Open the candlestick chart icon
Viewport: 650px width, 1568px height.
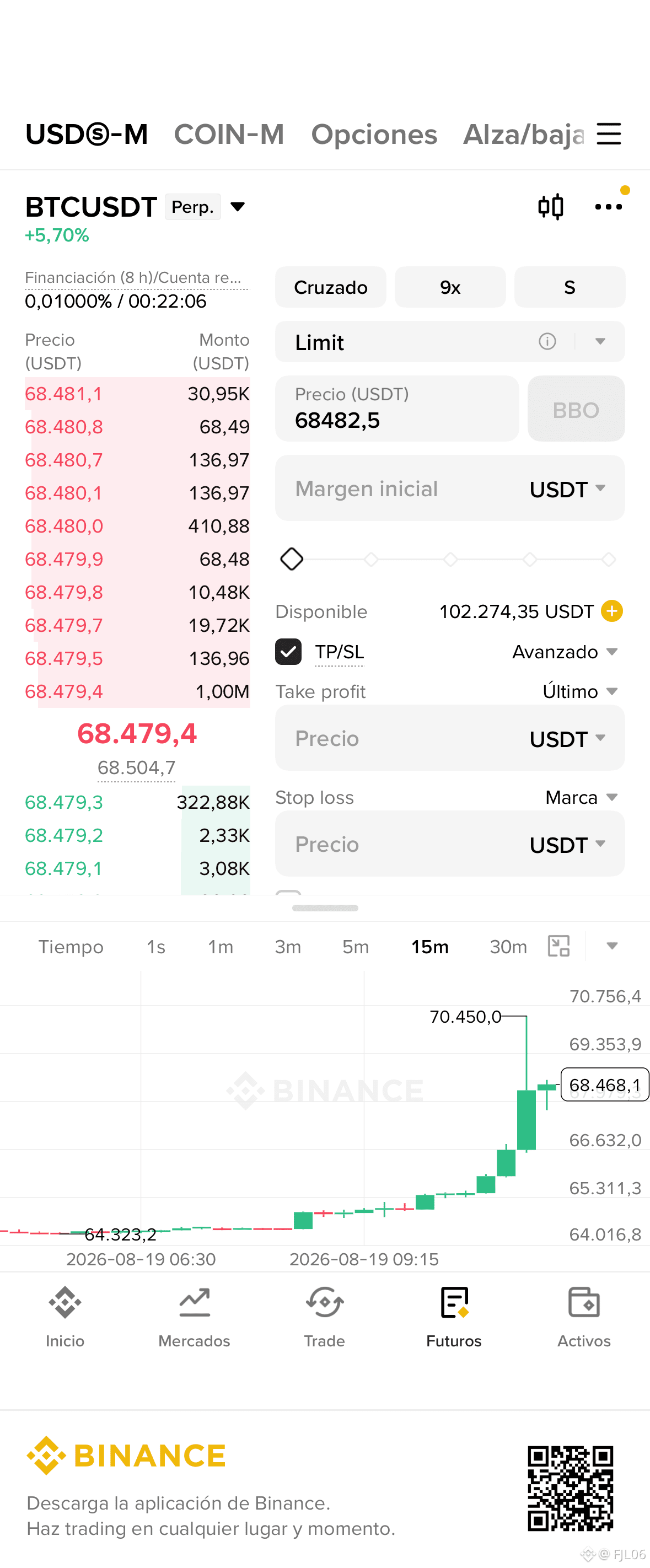coord(551,207)
